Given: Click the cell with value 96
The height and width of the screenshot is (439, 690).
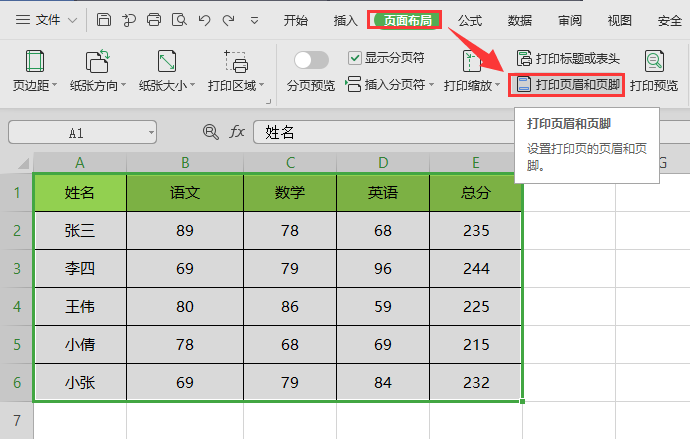Looking at the screenshot, I should pos(383,268).
